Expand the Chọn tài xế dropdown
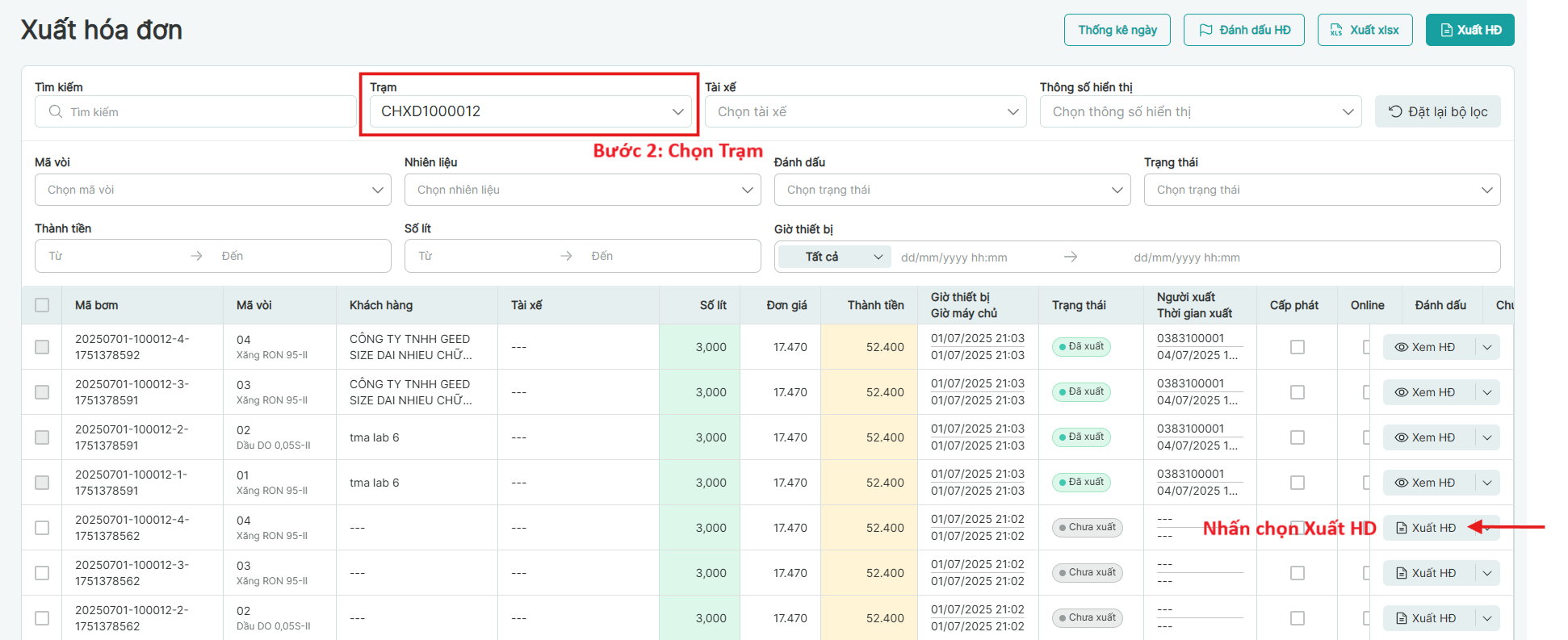This screenshot has height=640, width=1568. (x=866, y=111)
